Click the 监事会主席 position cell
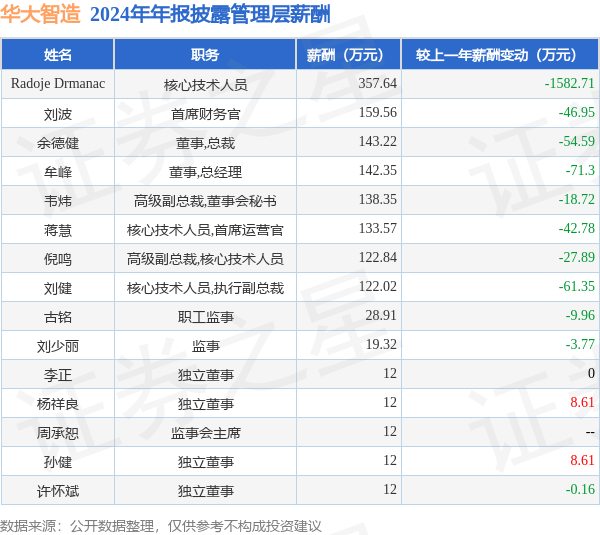Screen dimensions: 600x535 [x=205, y=433]
